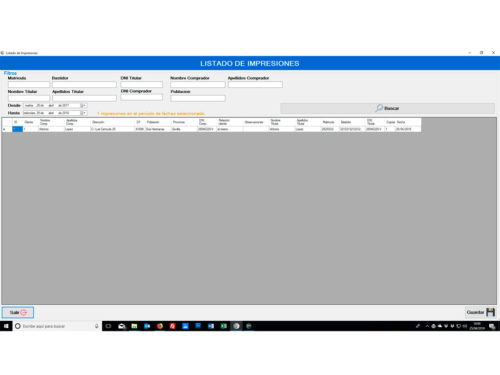Sort by the Provincia column header
This screenshot has width=500, height=375.
tap(184, 122)
